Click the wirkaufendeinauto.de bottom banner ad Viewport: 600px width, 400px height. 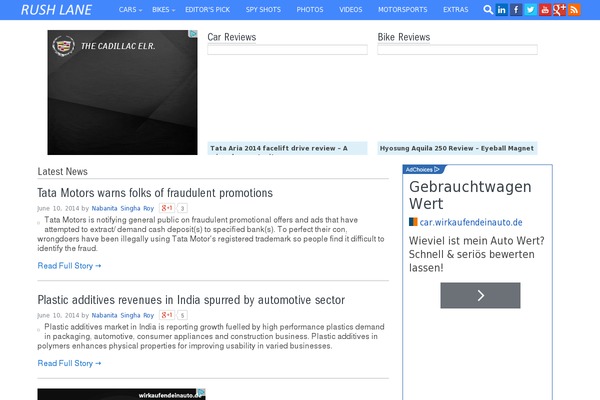(121, 394)
